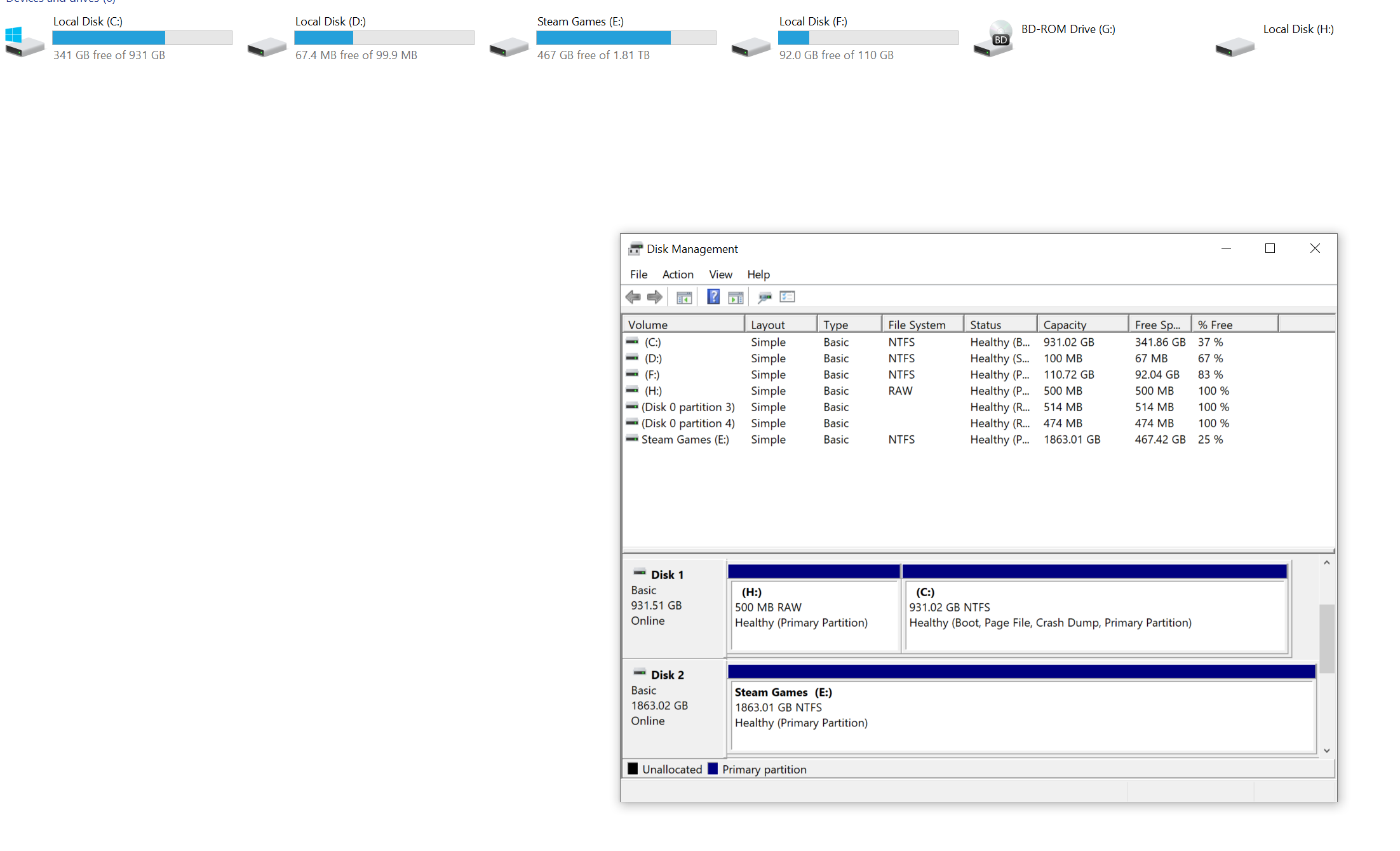Click the Rescan Disks toolbar icon
Image resolution: width=1400 pixels, height=851 pixels.
[x=765, y=297]
